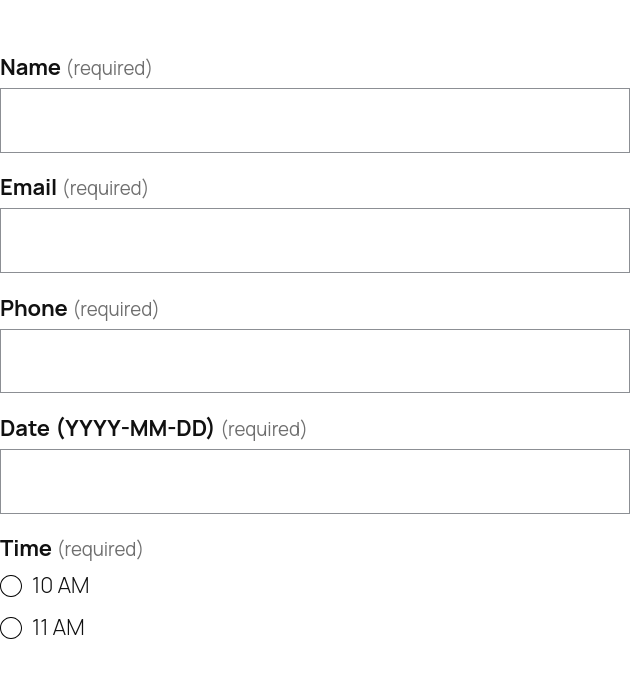Place cursor in the text box under Phone

314,361
